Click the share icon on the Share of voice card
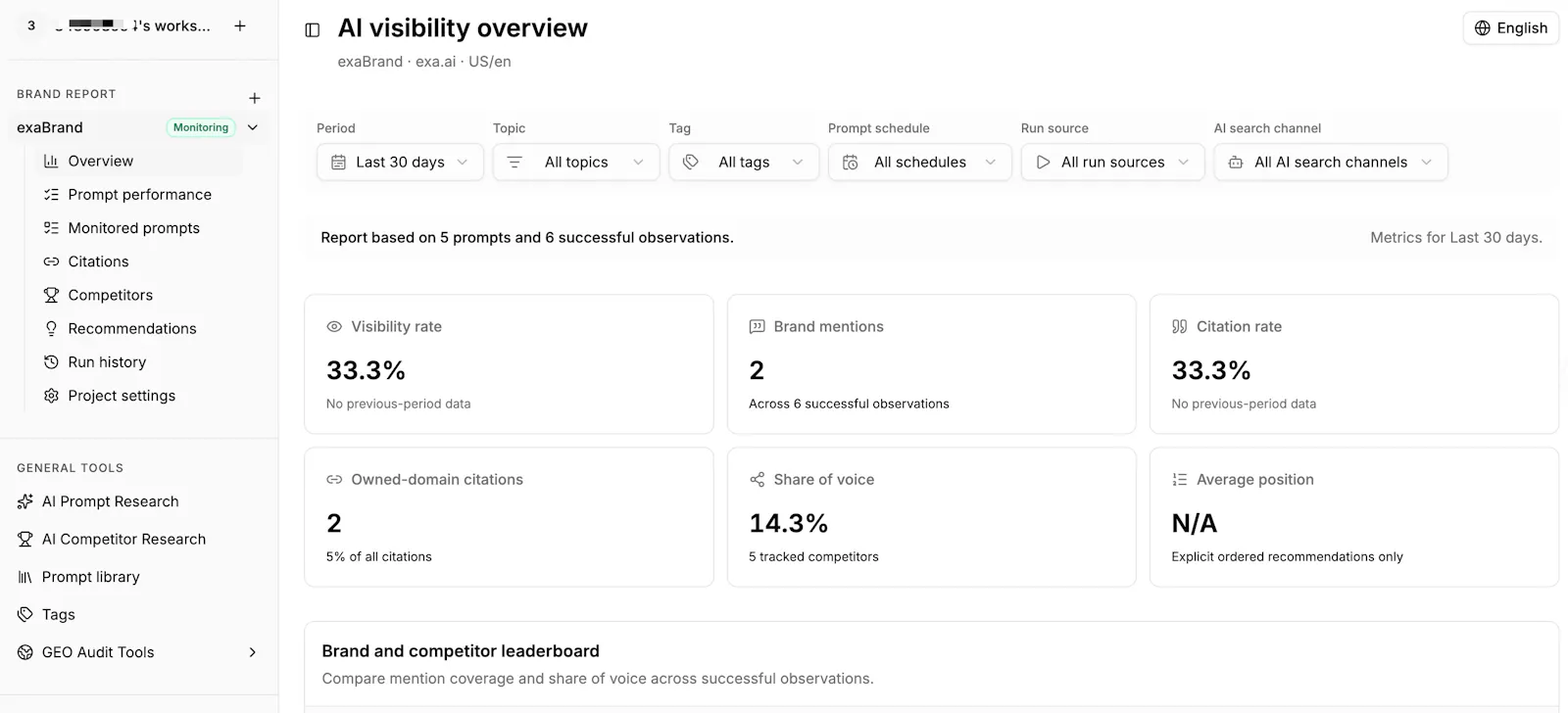Screen dimensions: 1568x713 tap(757, 480)
